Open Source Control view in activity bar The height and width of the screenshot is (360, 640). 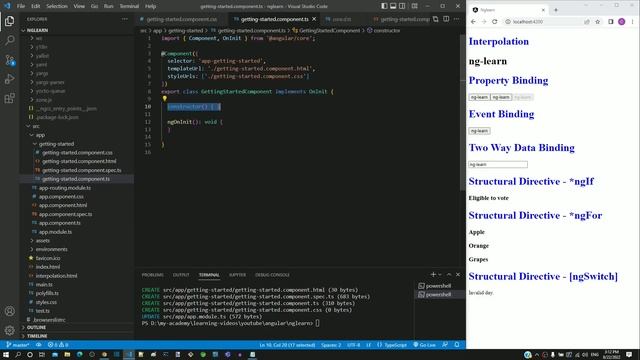(9, 60)
